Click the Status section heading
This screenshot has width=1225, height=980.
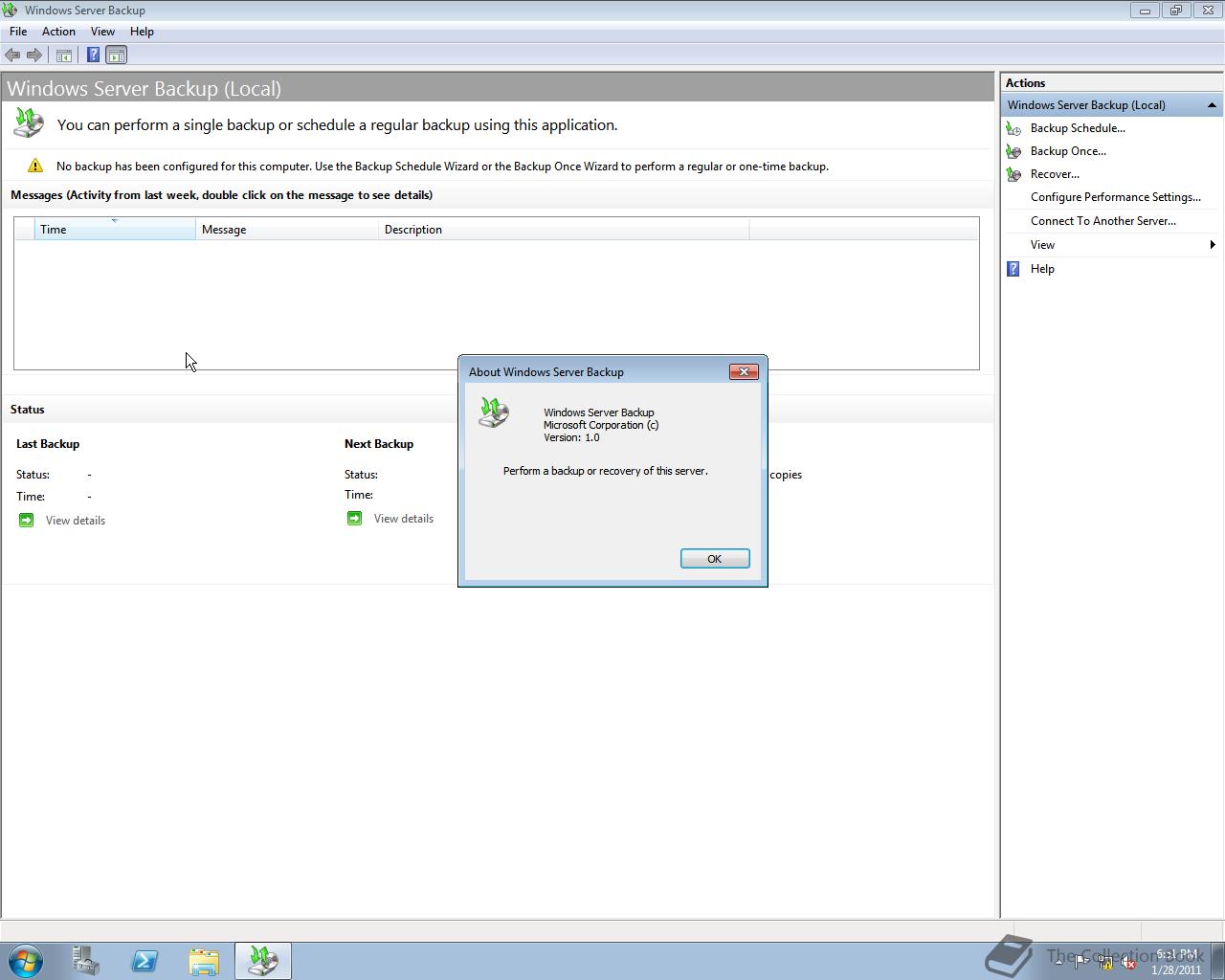pos(28,410)
